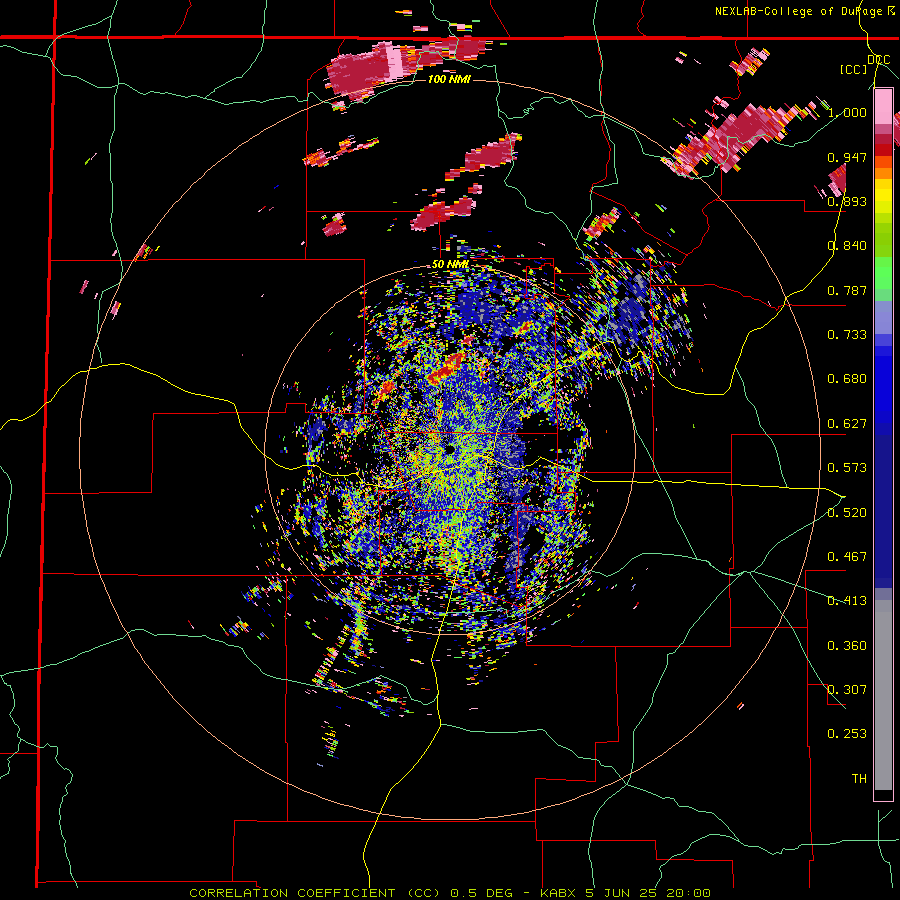The height and width of the screenshot is (900, 900).
Task: Select the 0.253 scale label
Action: 847,734
